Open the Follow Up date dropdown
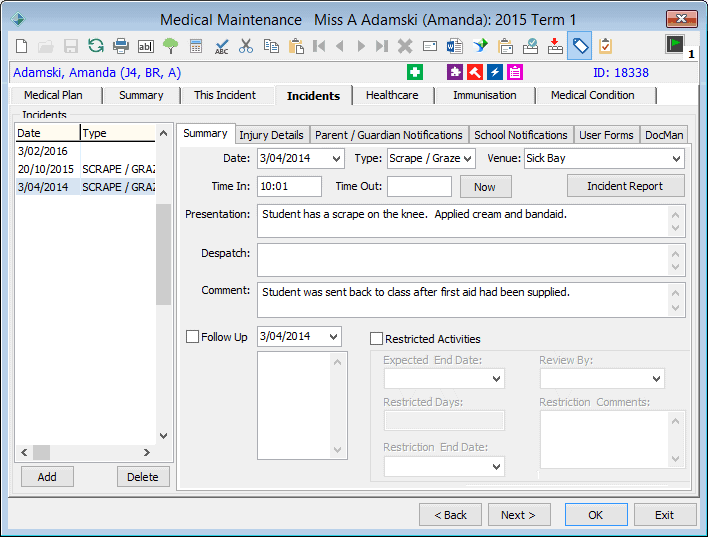Viewport: 708px width, 537px height. pos(333,336)
